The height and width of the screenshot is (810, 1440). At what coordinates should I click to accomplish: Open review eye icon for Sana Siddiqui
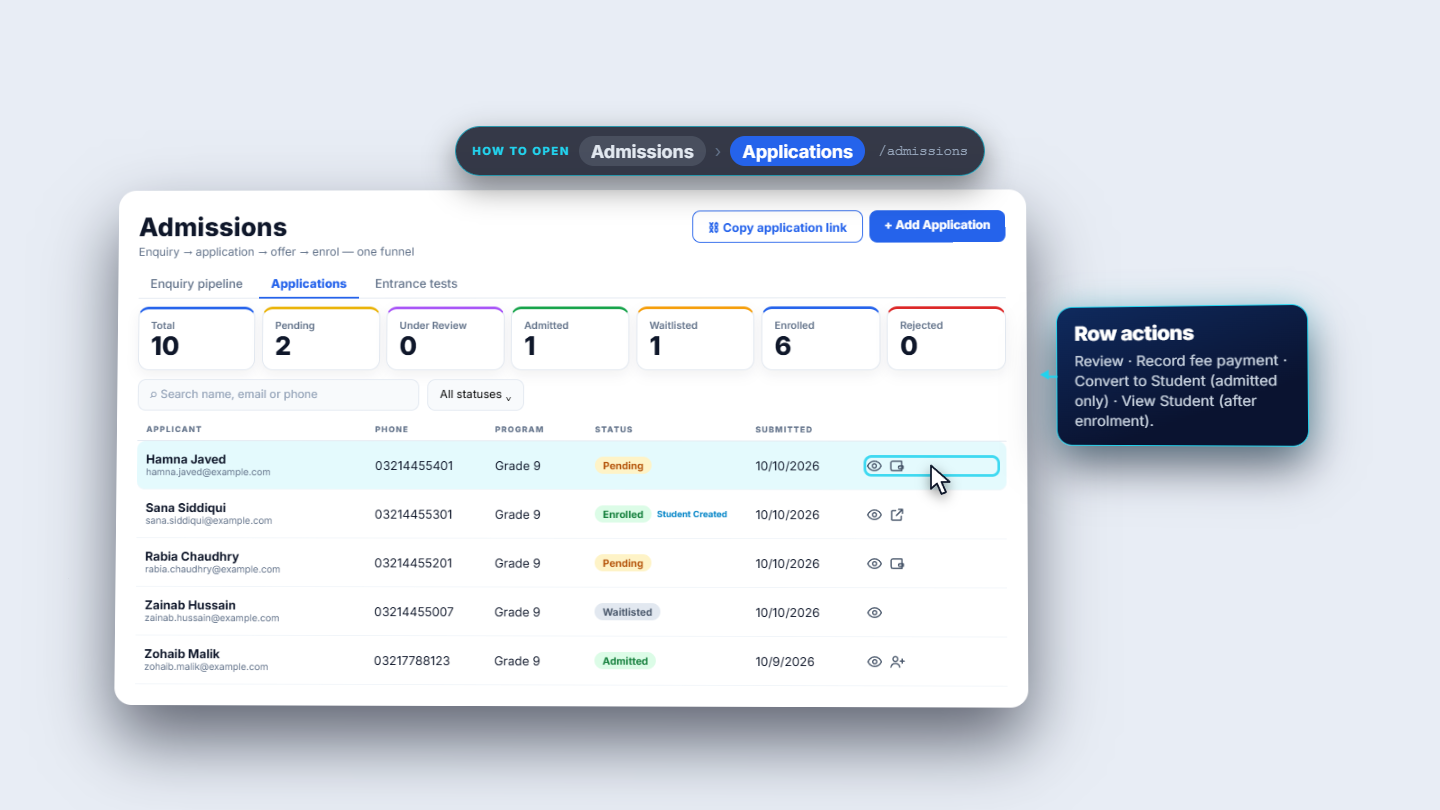pyautogui.click(x=874, y=515)
